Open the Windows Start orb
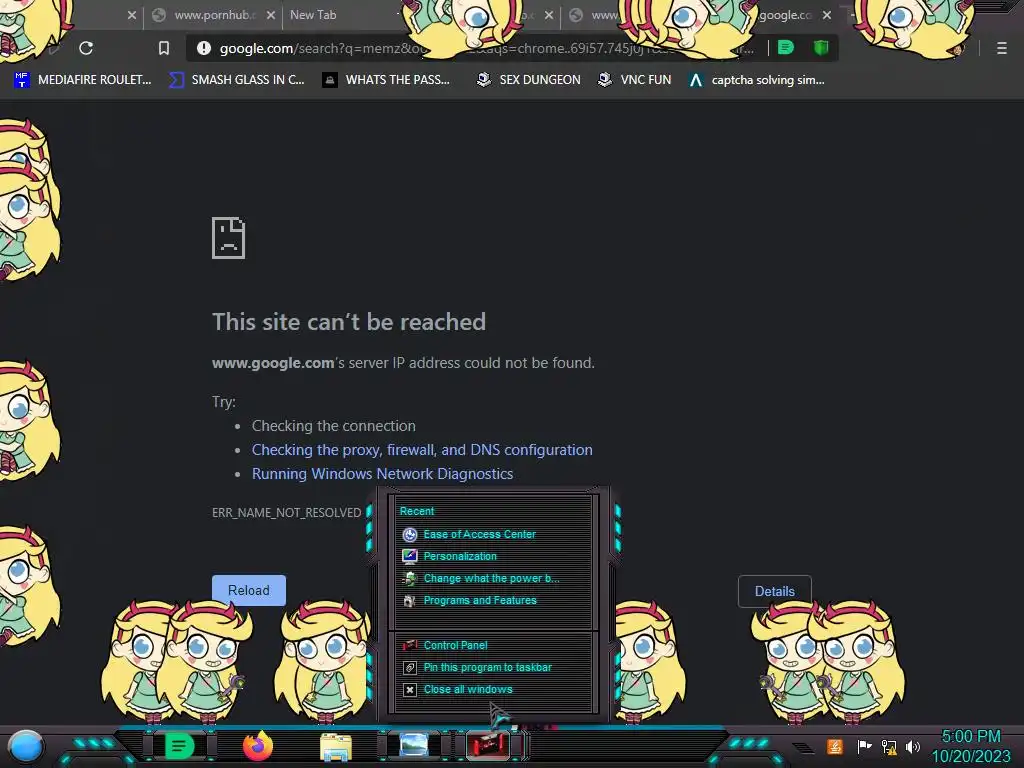The height and width of the screenshot is (768, 1024). tap(25, 746)
